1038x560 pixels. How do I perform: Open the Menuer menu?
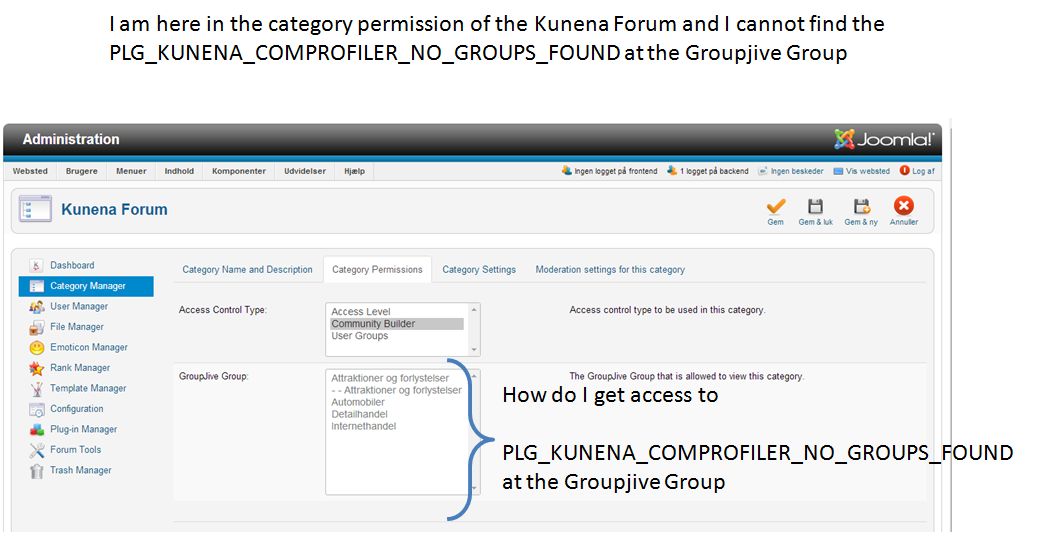point(131,171)
